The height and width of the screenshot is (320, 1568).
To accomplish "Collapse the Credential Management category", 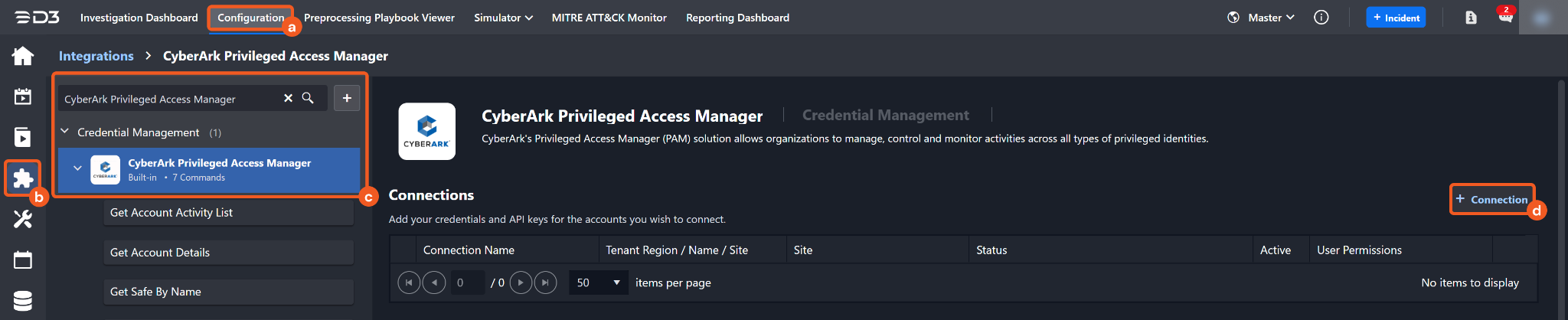I will click(65, 132).
